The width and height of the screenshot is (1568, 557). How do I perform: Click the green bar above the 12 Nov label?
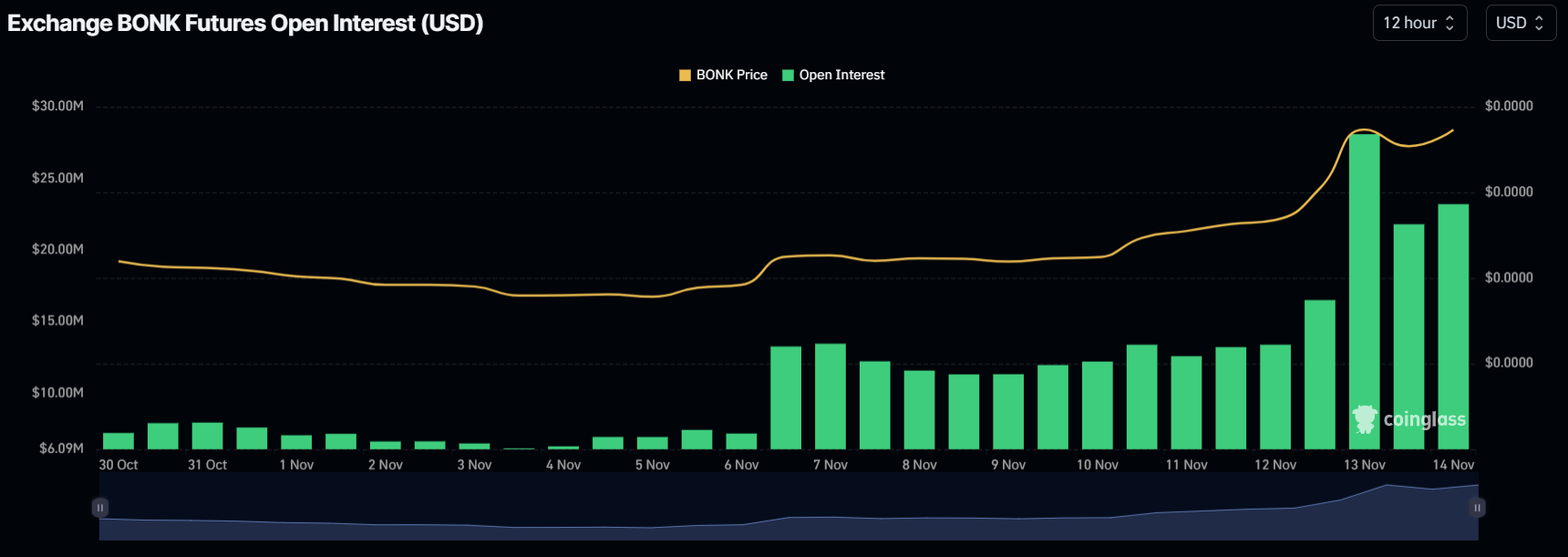1275,397
